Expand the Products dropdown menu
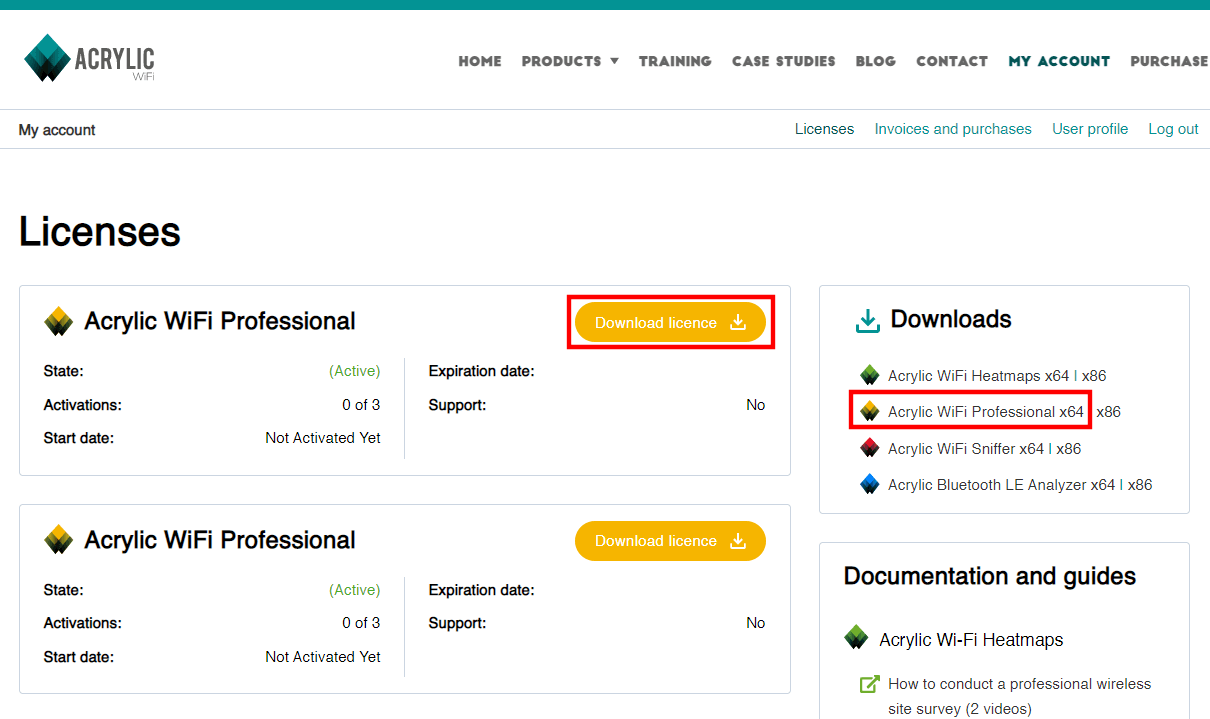 (570, 61)
